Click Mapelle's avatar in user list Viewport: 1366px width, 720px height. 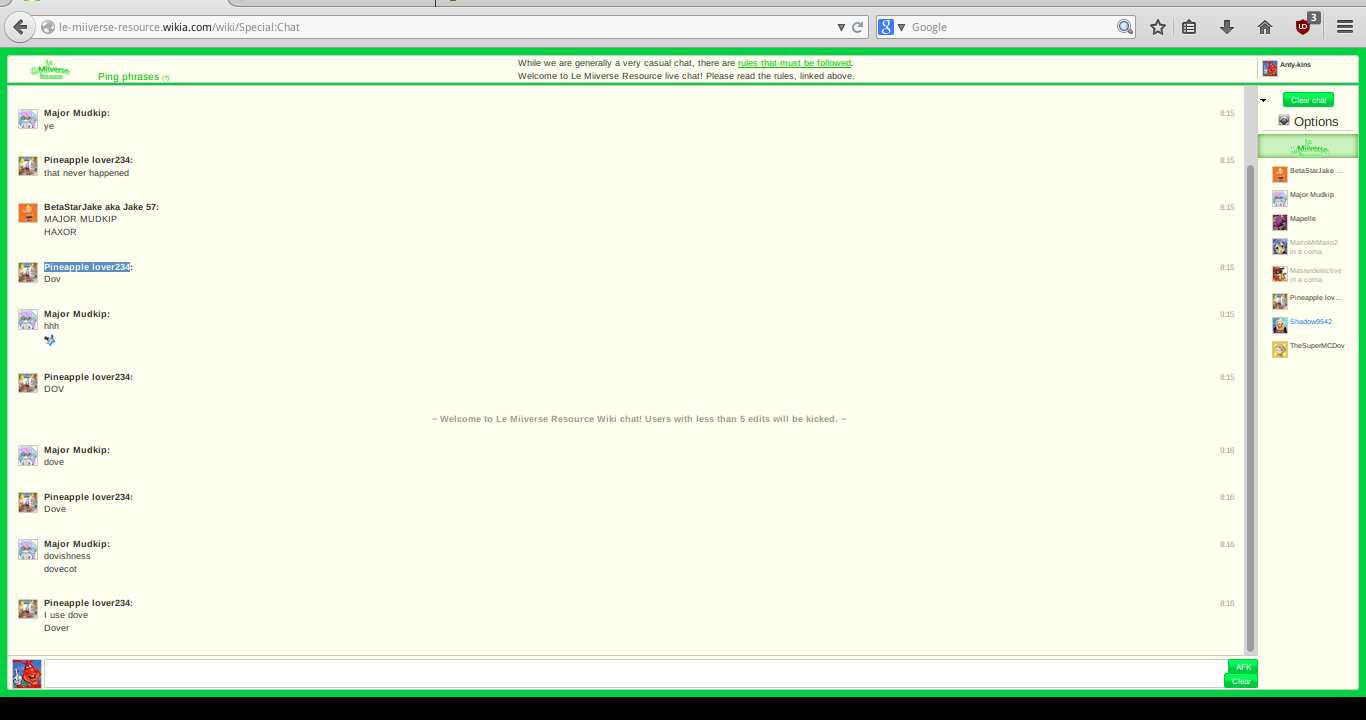click(1280, 222)
